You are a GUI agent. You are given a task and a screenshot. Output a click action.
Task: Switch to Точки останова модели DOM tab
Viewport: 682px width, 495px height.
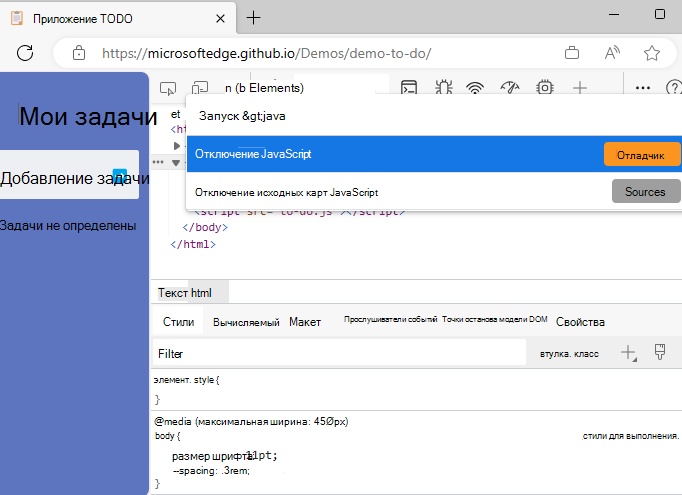point(495,319)
